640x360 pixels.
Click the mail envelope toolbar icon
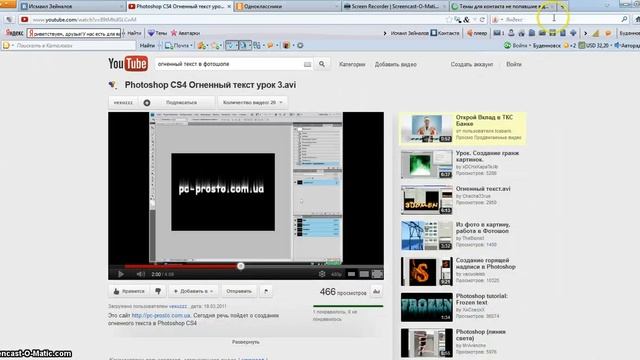(498, 33)
